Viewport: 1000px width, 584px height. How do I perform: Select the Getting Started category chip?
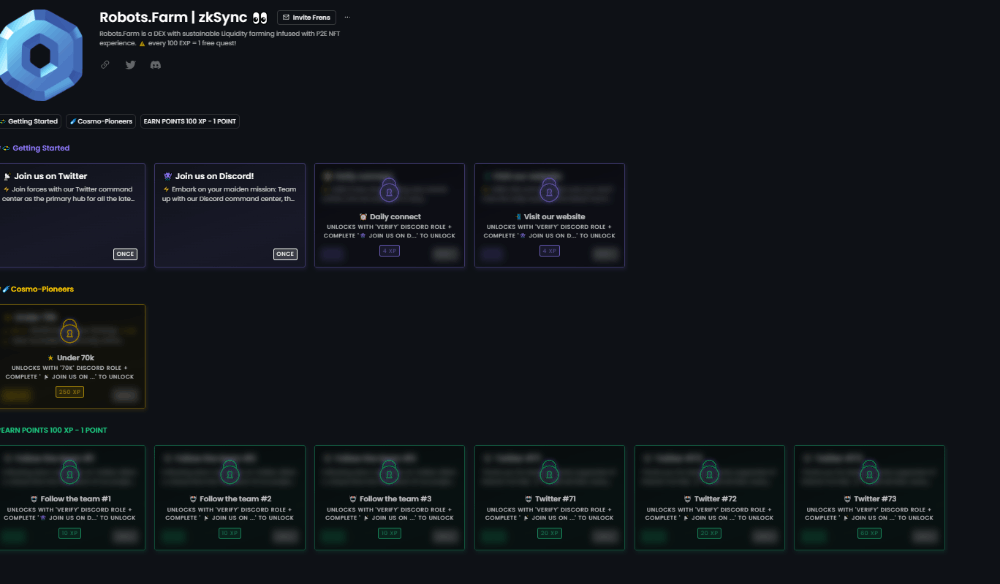click(x=30, y=121)
